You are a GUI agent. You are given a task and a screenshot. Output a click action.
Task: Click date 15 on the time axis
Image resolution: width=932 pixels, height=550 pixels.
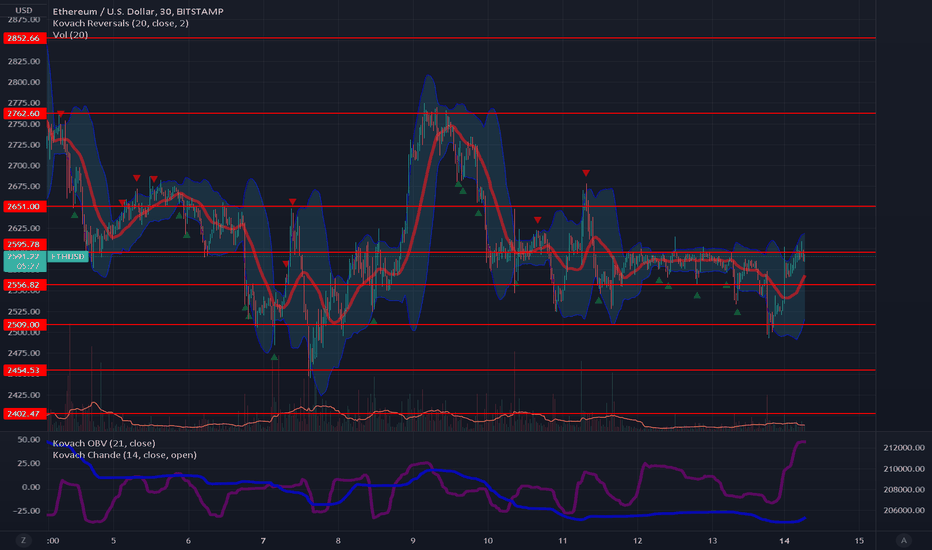tap(859, 540)
